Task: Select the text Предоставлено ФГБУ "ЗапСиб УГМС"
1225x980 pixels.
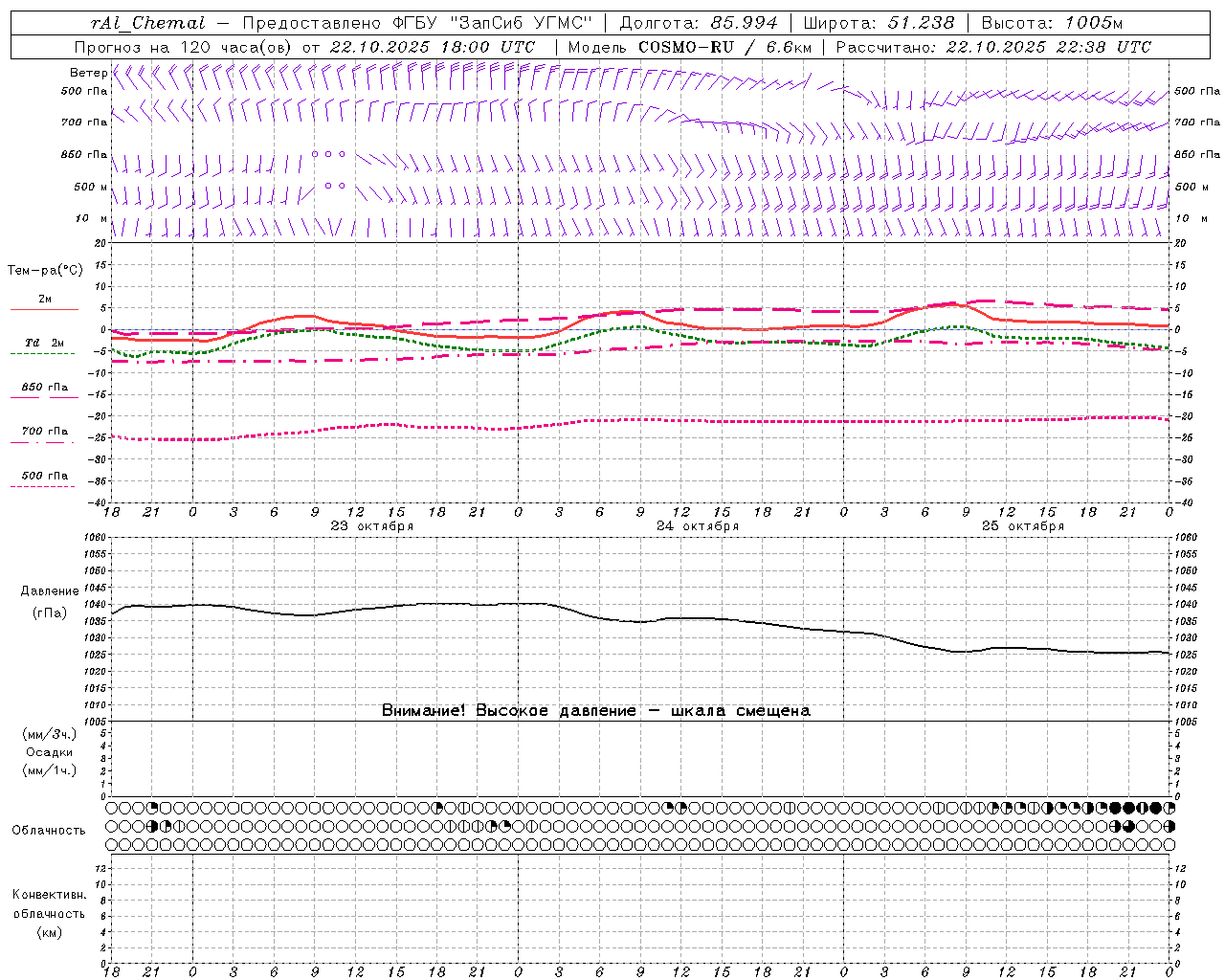Action: pos(417,23)
